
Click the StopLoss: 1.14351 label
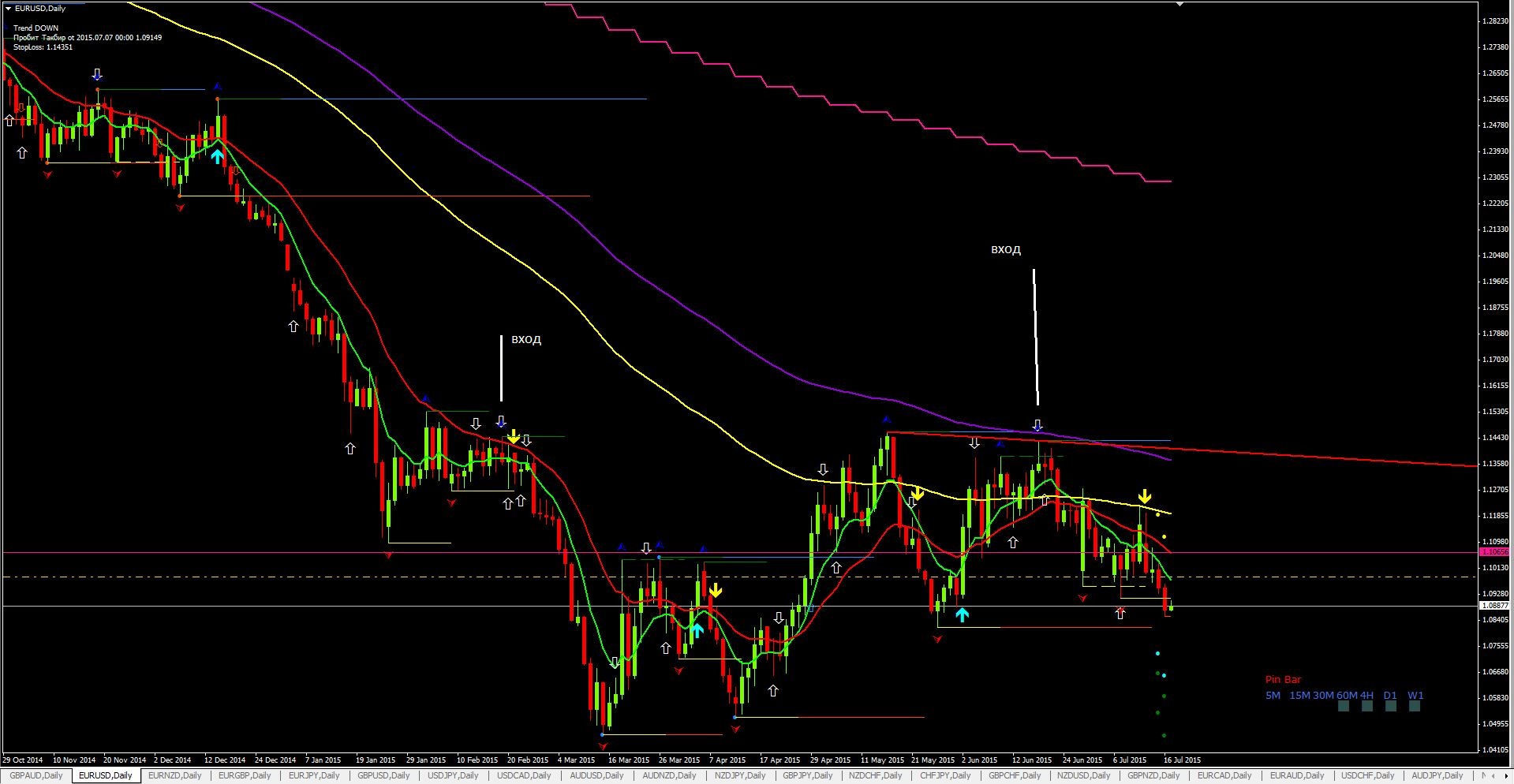(x=43, y=47)
